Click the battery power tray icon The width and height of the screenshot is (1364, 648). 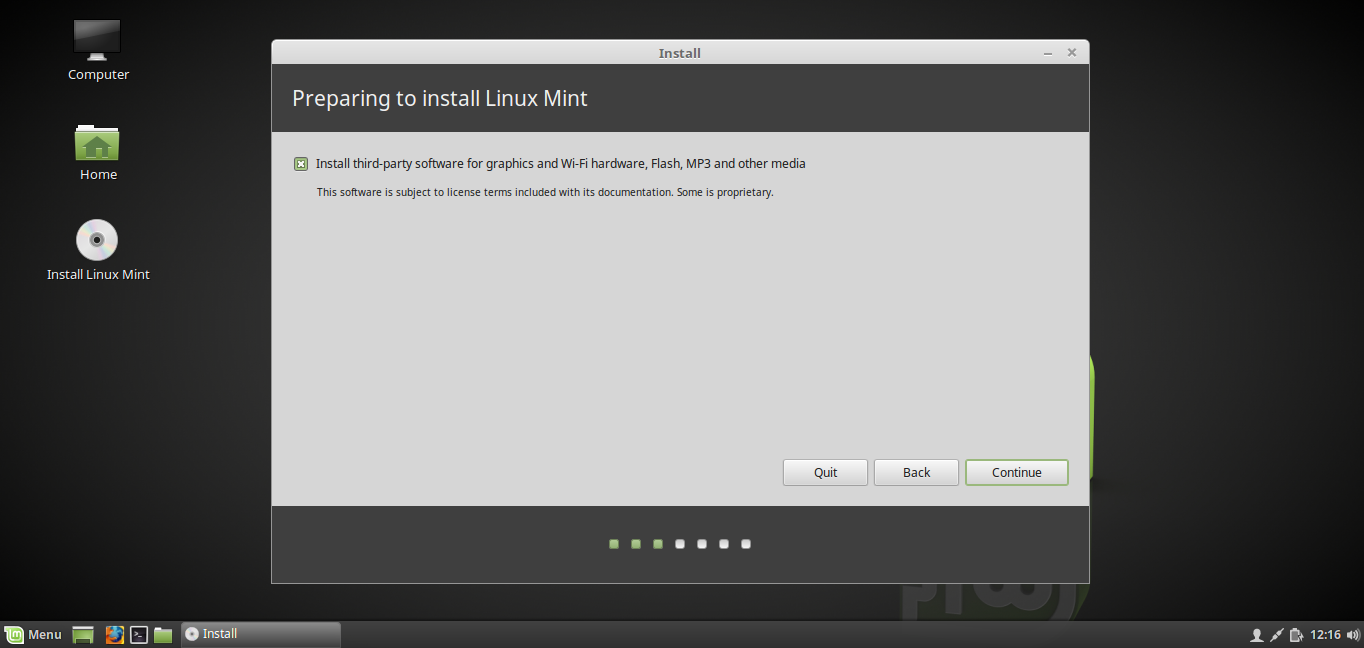point(1296,635)
